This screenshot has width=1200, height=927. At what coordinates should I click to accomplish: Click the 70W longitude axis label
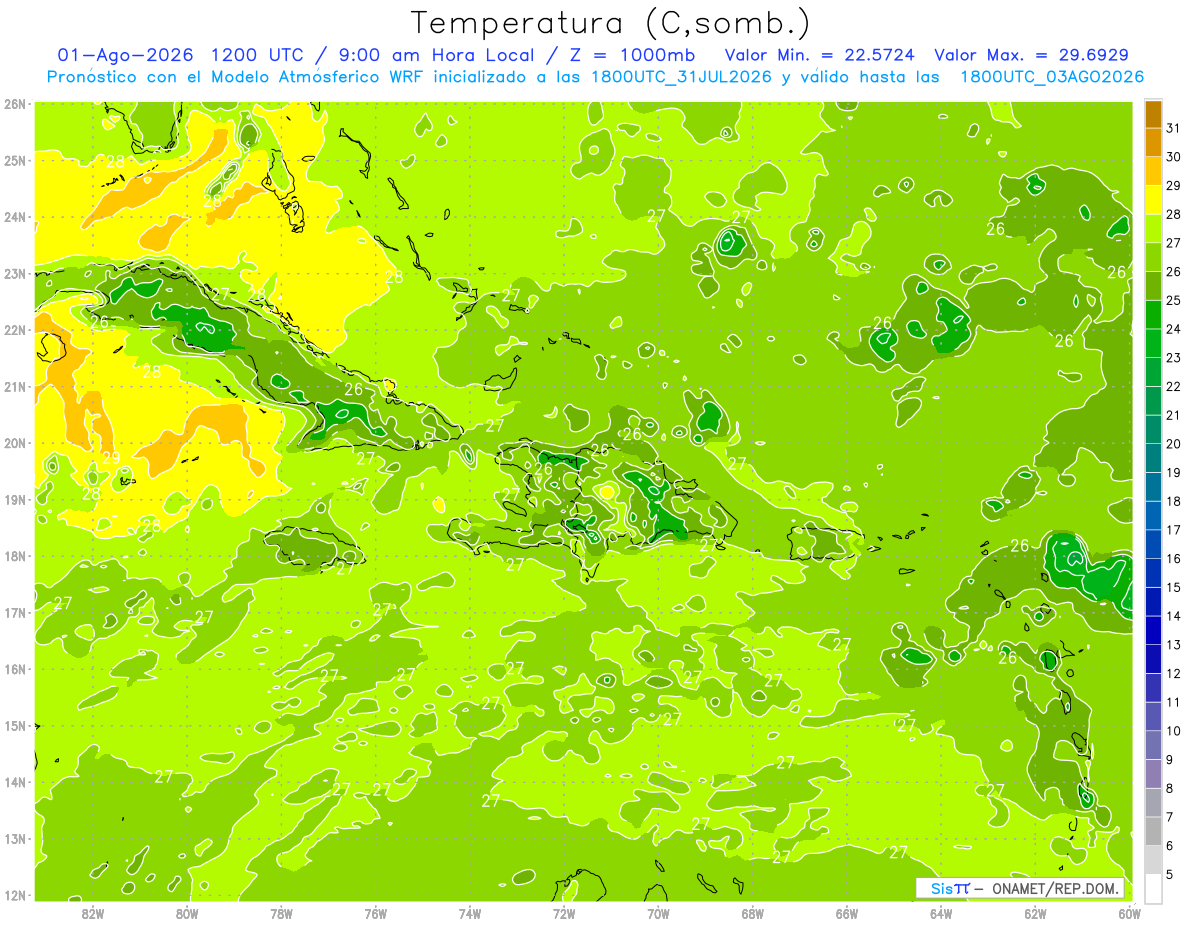tap(658, 913)
